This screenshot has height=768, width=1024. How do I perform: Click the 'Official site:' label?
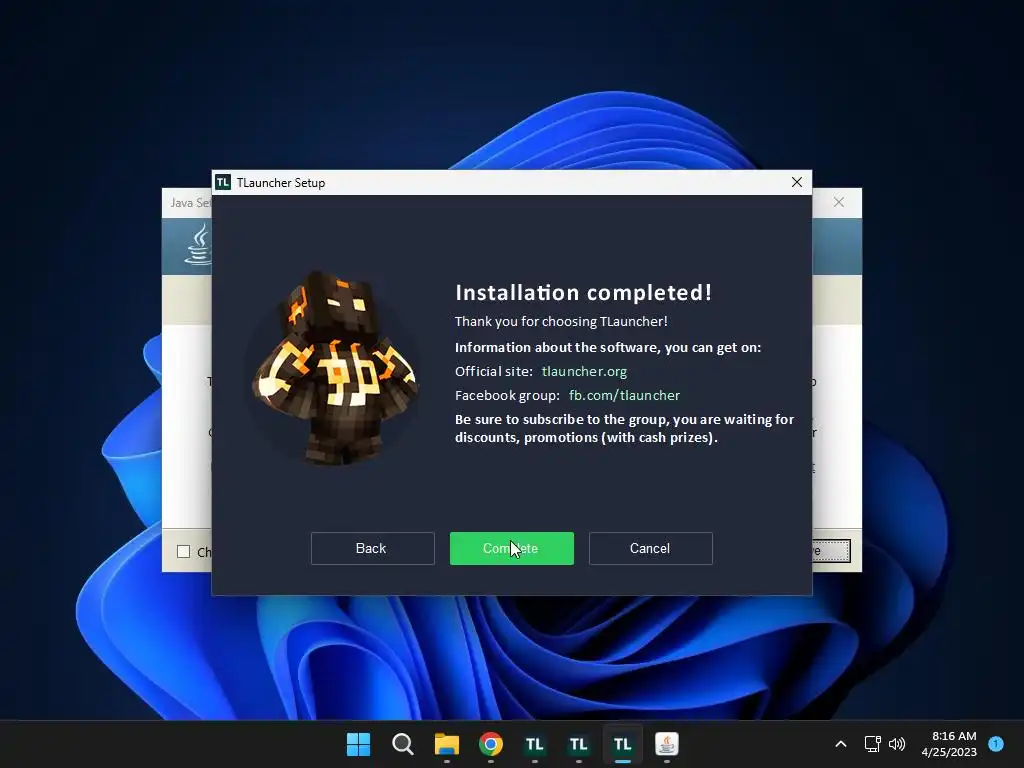point(494,372)
